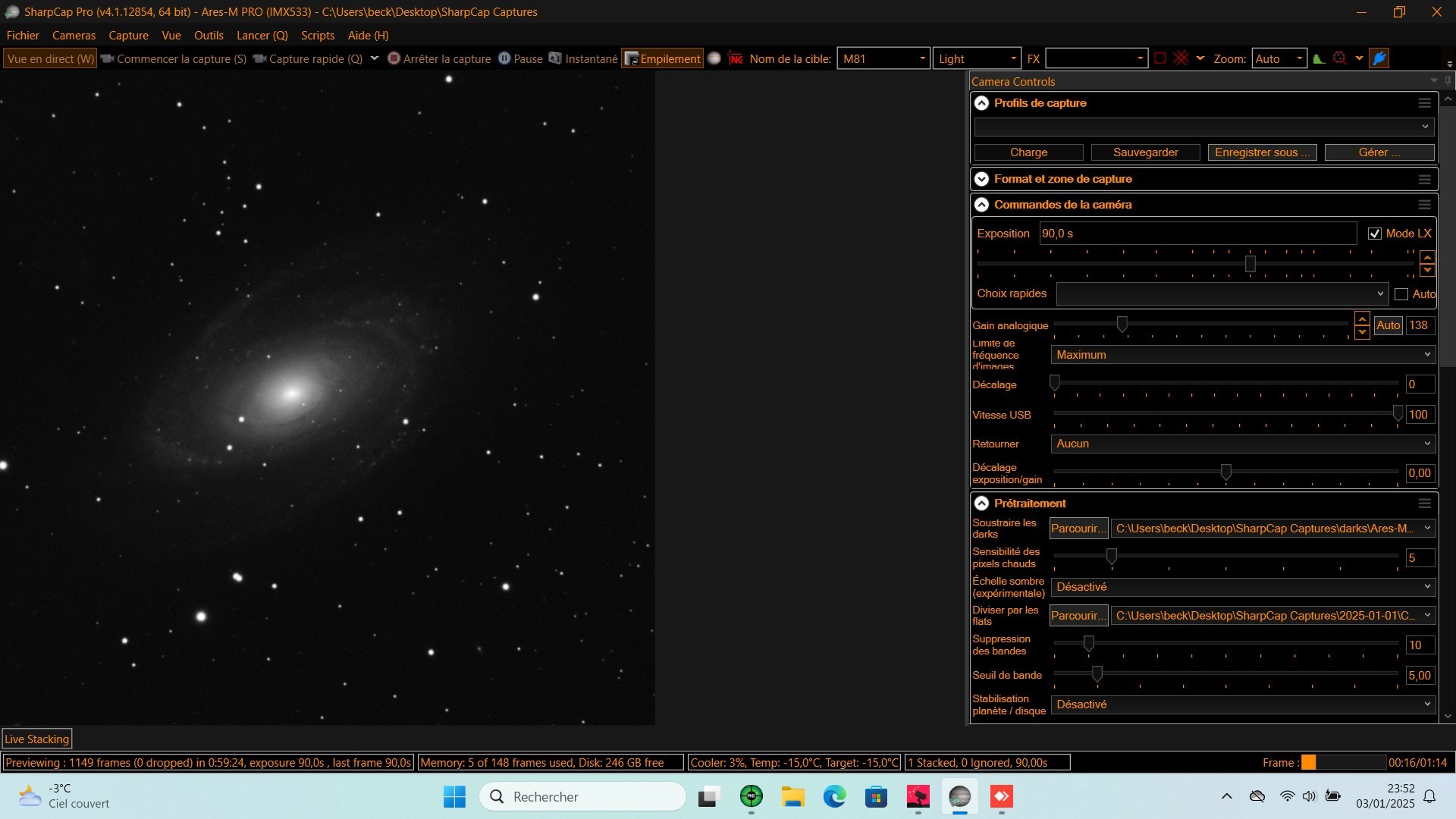The width and height of the screenshot is (1456, 819).
Task: Click the Live Stack (Empilement) toolbar button
Action: (x=662, y=58)
